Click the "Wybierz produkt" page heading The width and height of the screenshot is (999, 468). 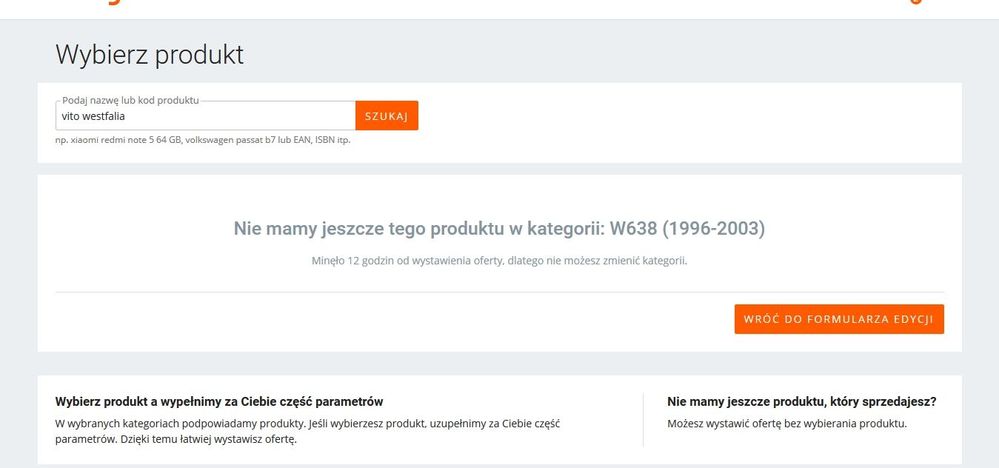point(149,54)
